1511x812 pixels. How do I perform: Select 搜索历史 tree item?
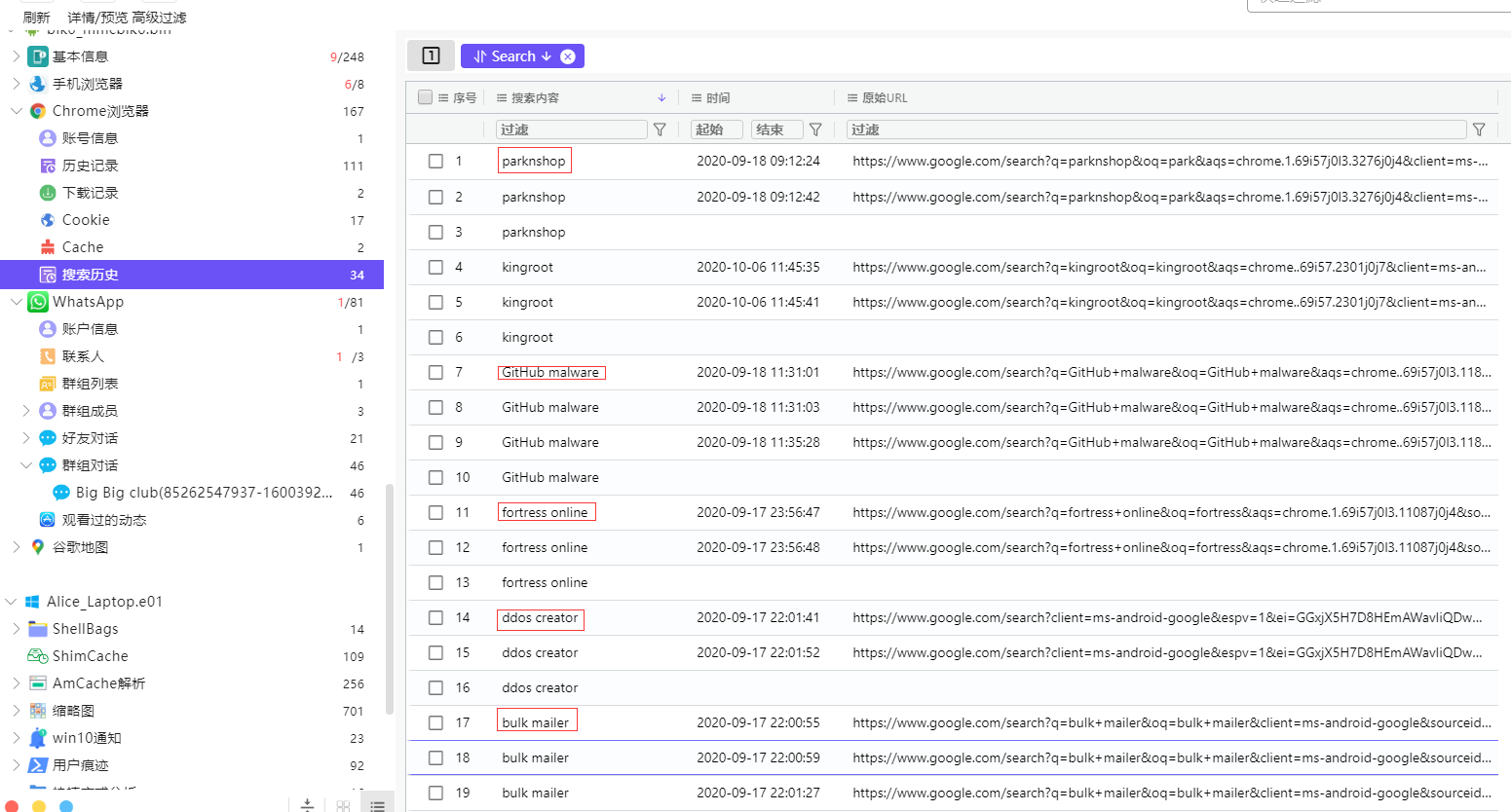pyautogui.click(x=192, y=275)
